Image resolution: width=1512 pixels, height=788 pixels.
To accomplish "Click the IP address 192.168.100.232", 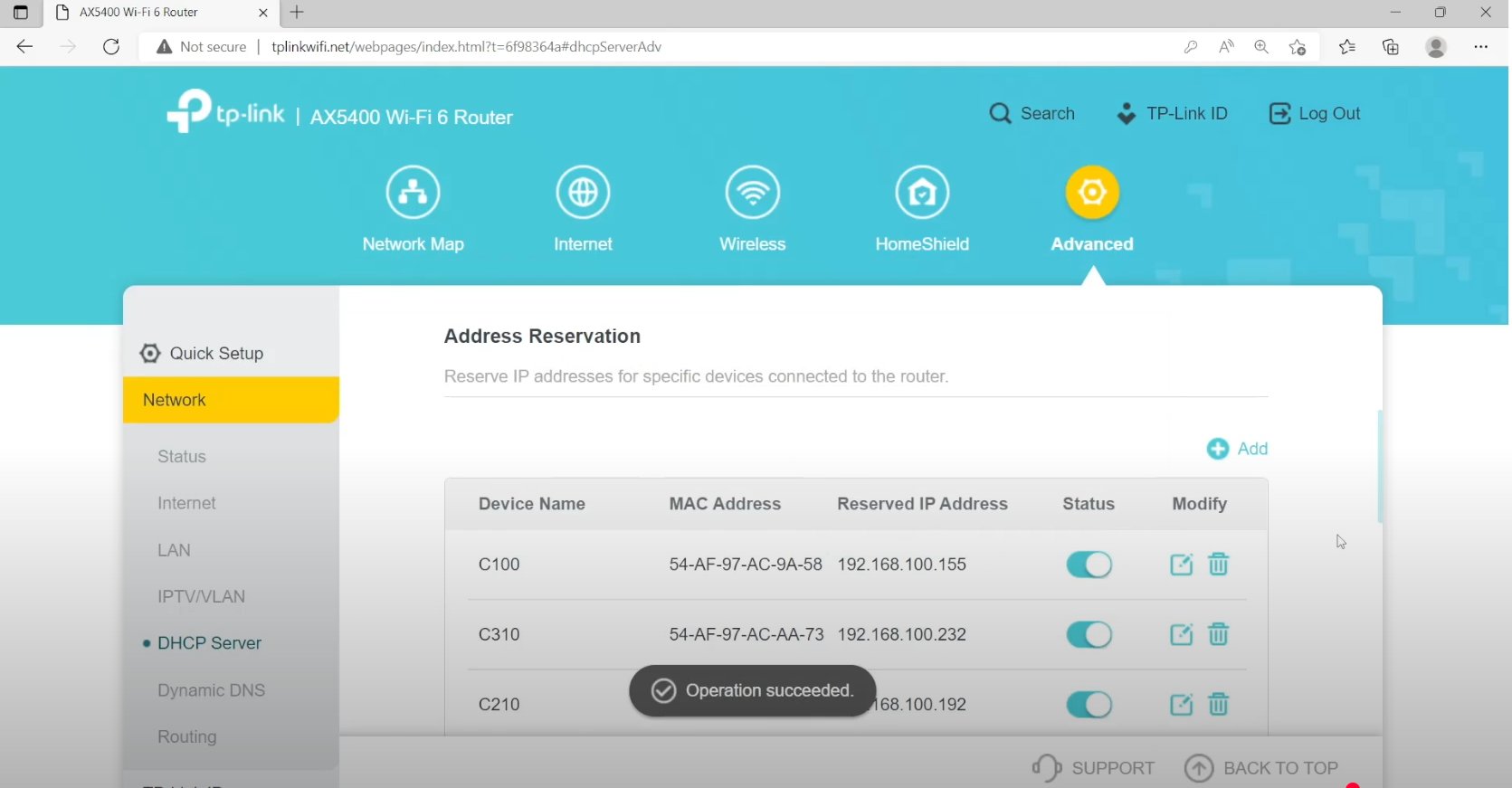I will pos(901,634).
